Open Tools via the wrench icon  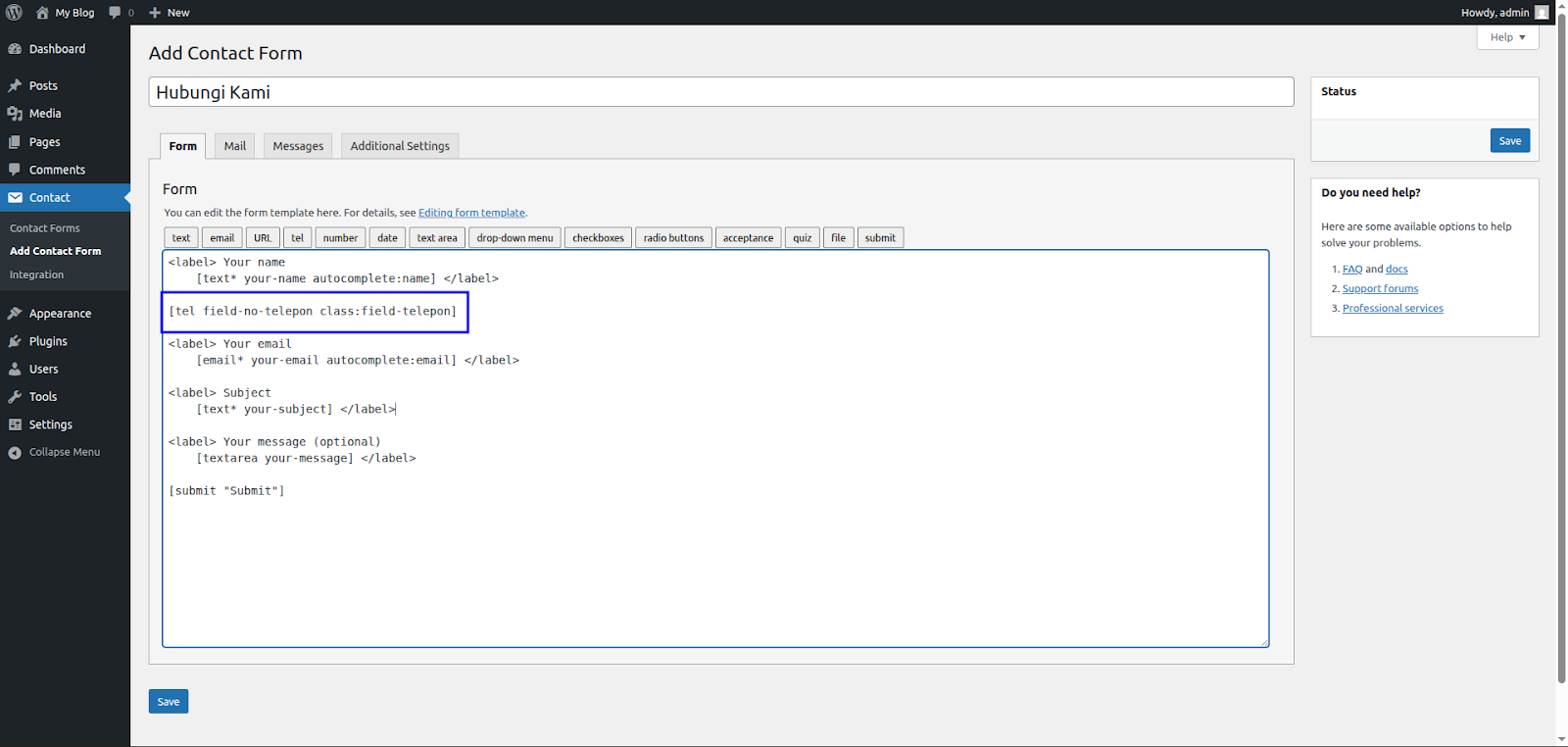coord(15,397)
